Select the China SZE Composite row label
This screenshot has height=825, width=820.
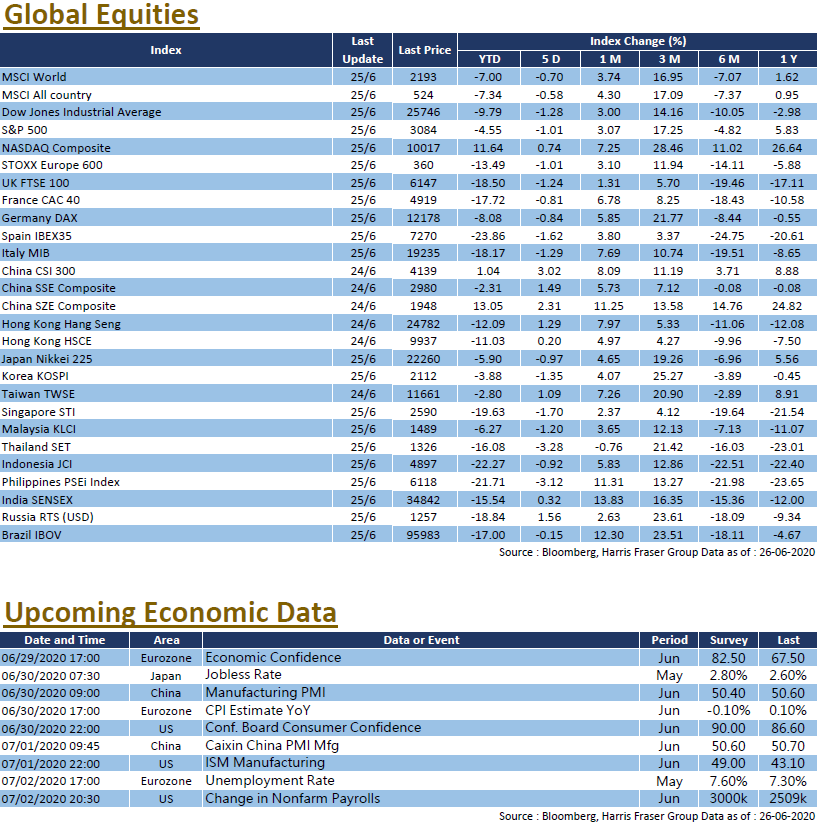coord(58,306)
